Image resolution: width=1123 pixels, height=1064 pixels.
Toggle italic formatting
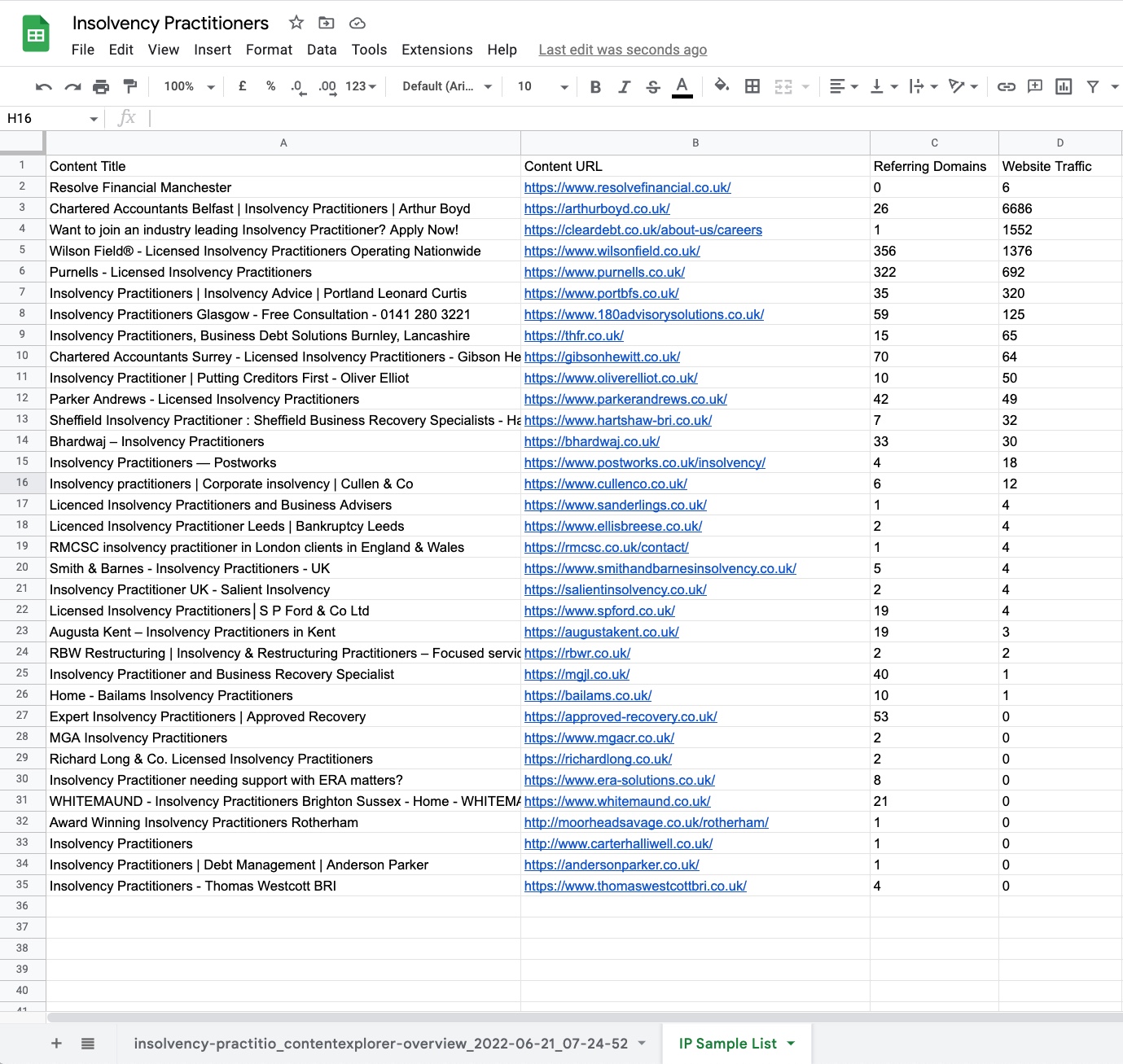pos(624,86)
